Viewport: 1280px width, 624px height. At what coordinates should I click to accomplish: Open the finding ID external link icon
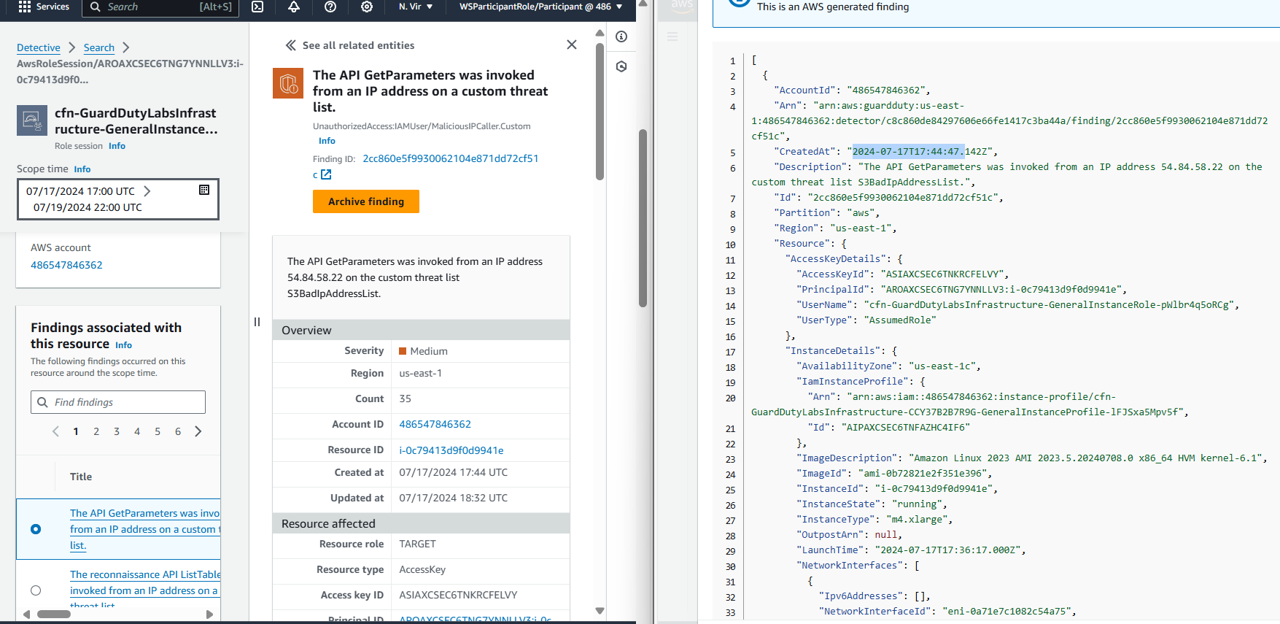pyautogui.click(x=326, y=175)
